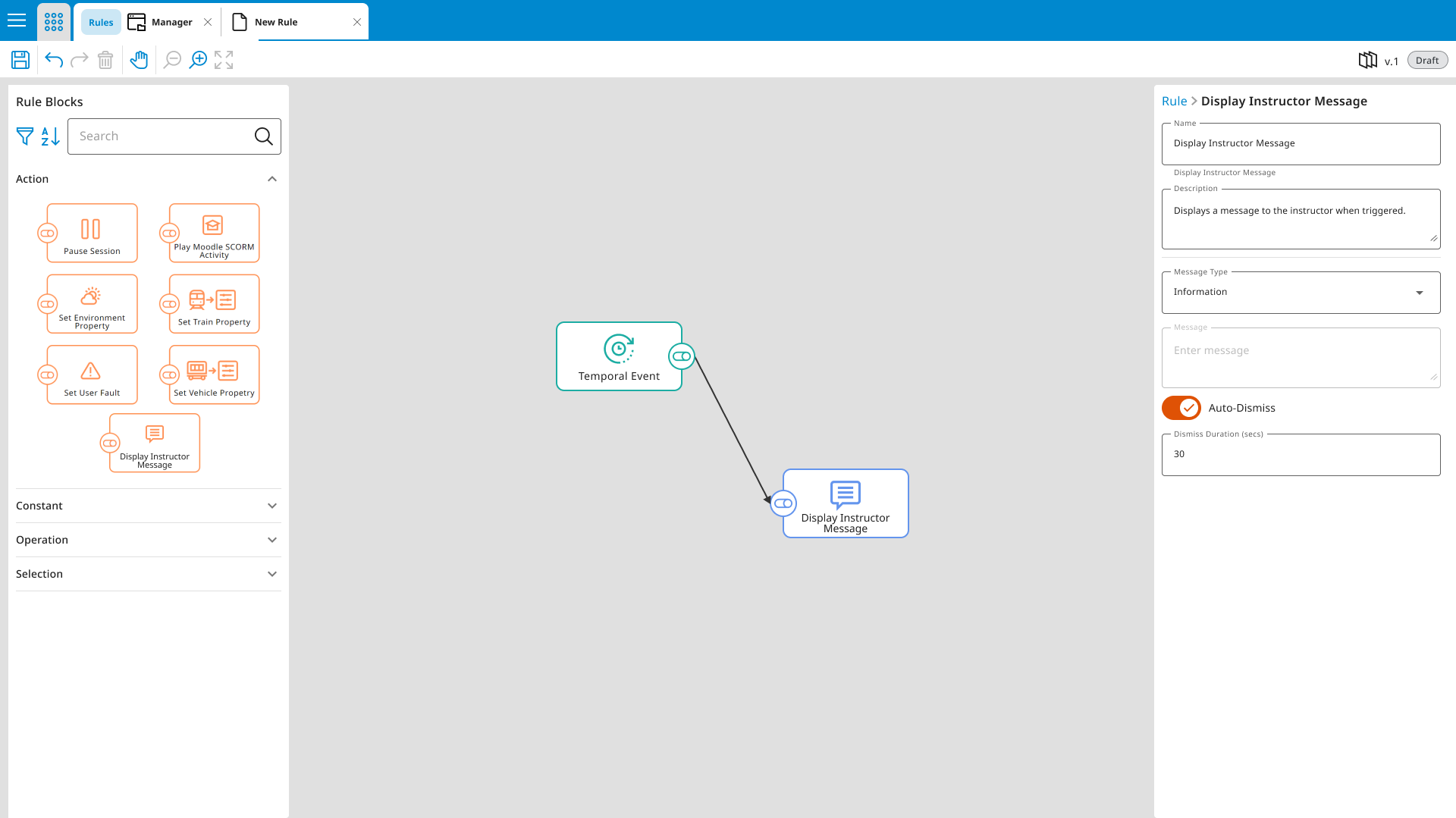Click the Temporal Event output connector
1456x818 pixels.
click(x=681, y=356)
